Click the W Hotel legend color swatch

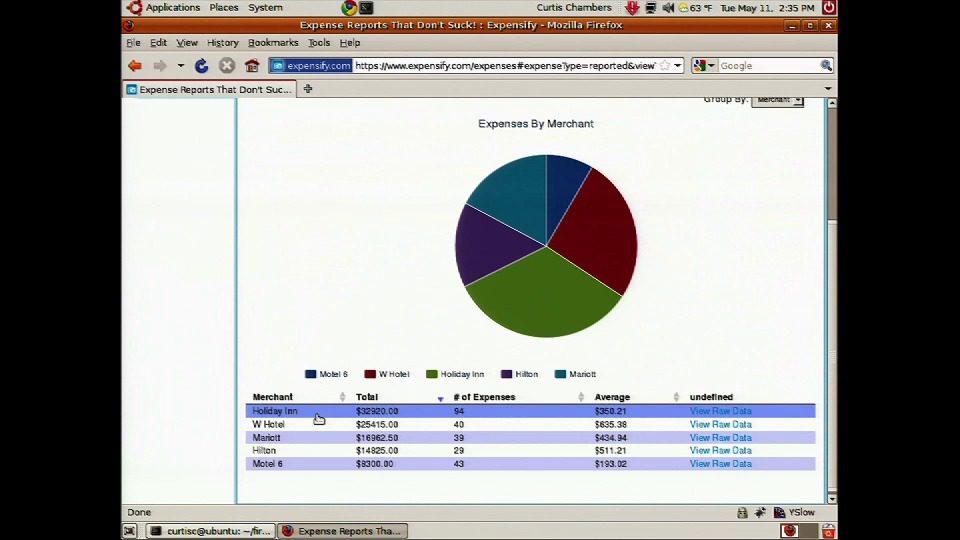[x=370, y=374]
